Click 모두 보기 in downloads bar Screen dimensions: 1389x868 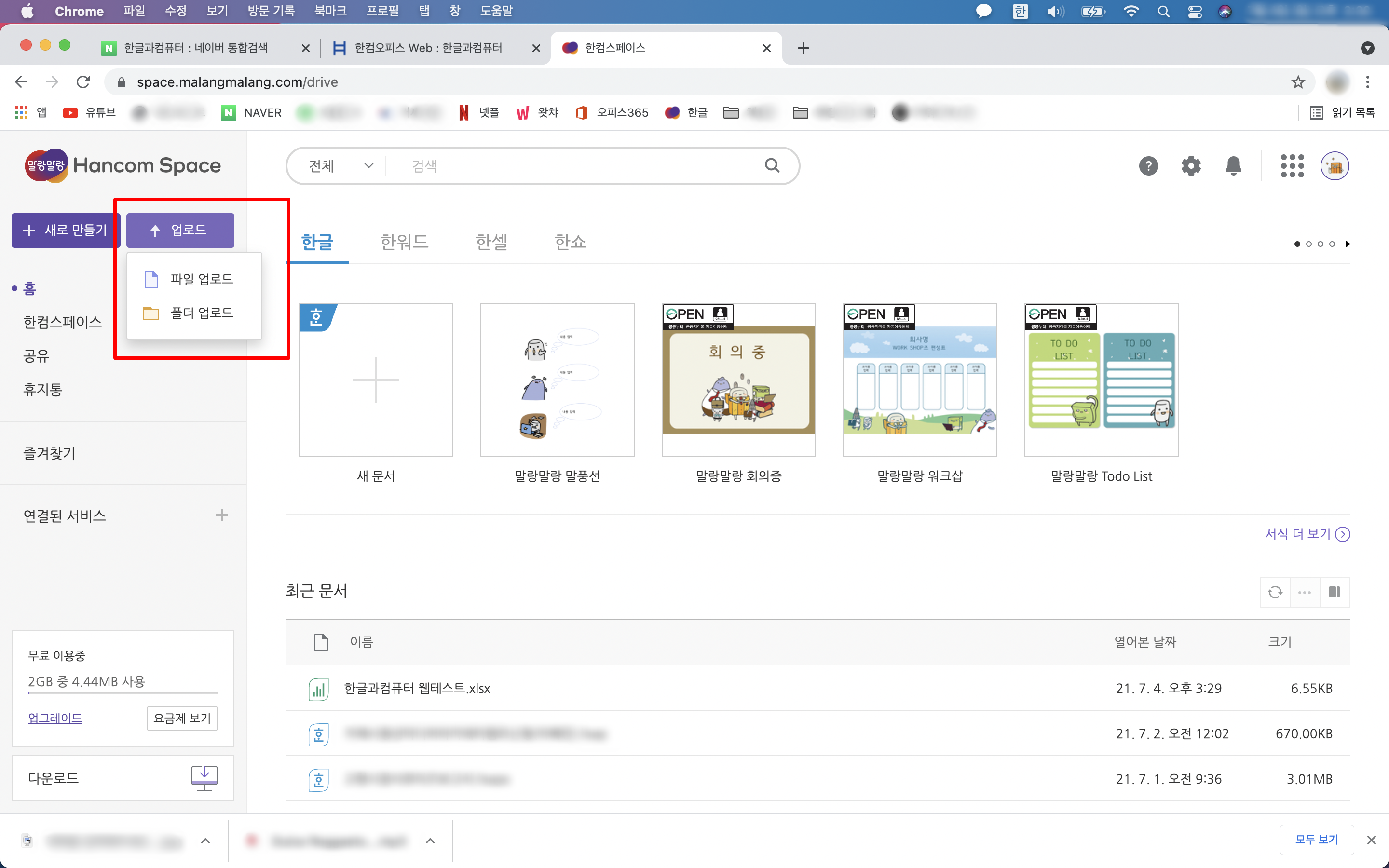coord(1317,840)
